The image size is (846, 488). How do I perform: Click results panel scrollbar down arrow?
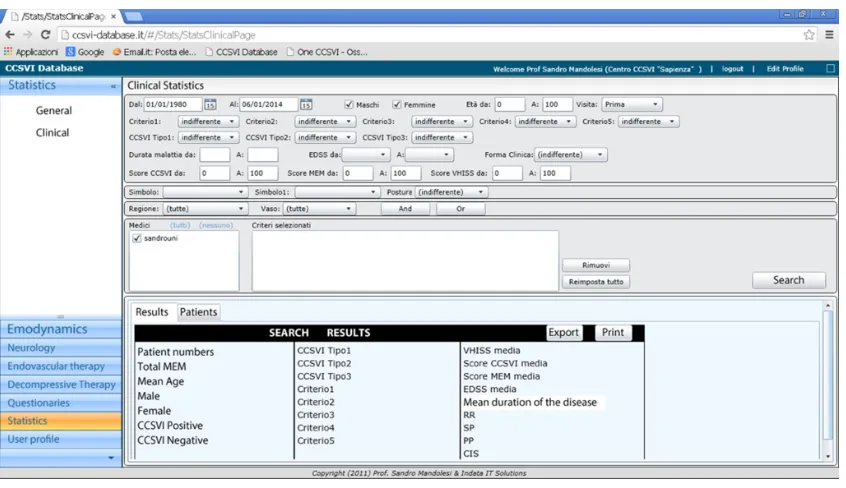[828, 456]
